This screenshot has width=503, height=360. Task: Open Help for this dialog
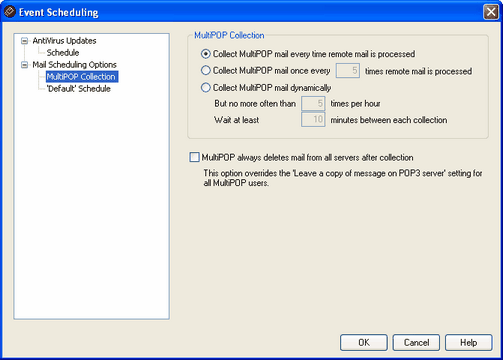point(469,343)
